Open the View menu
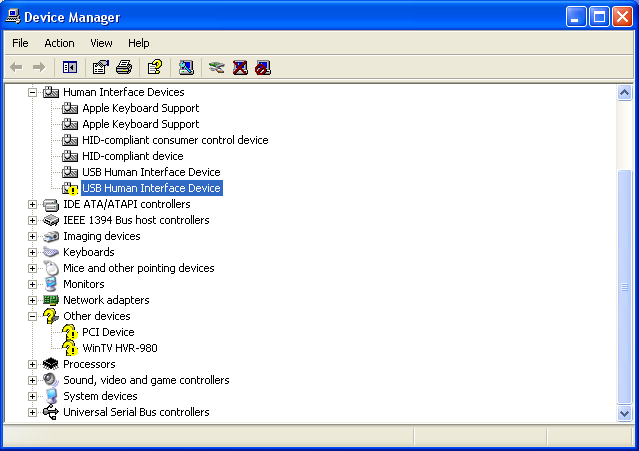The image size is (639, 451). click(101, 43)
